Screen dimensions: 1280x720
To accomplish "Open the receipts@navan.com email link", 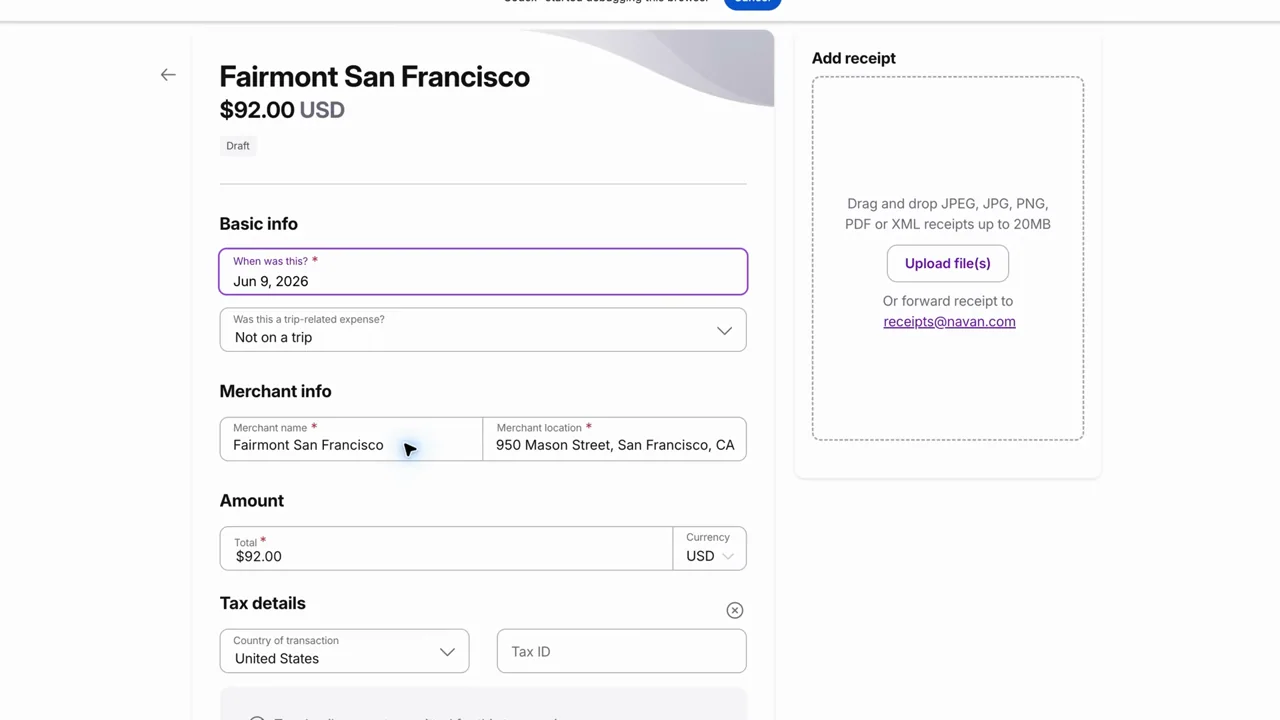I will click(x=949, y=321).
